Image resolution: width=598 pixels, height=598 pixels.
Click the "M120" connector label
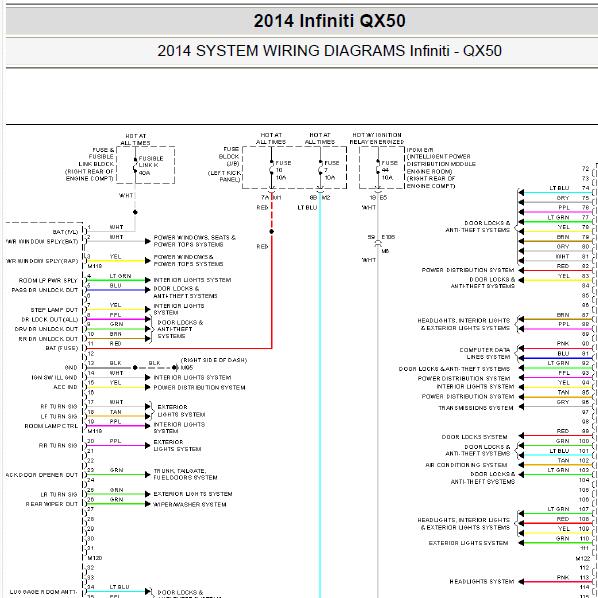(x=95, y=558)
